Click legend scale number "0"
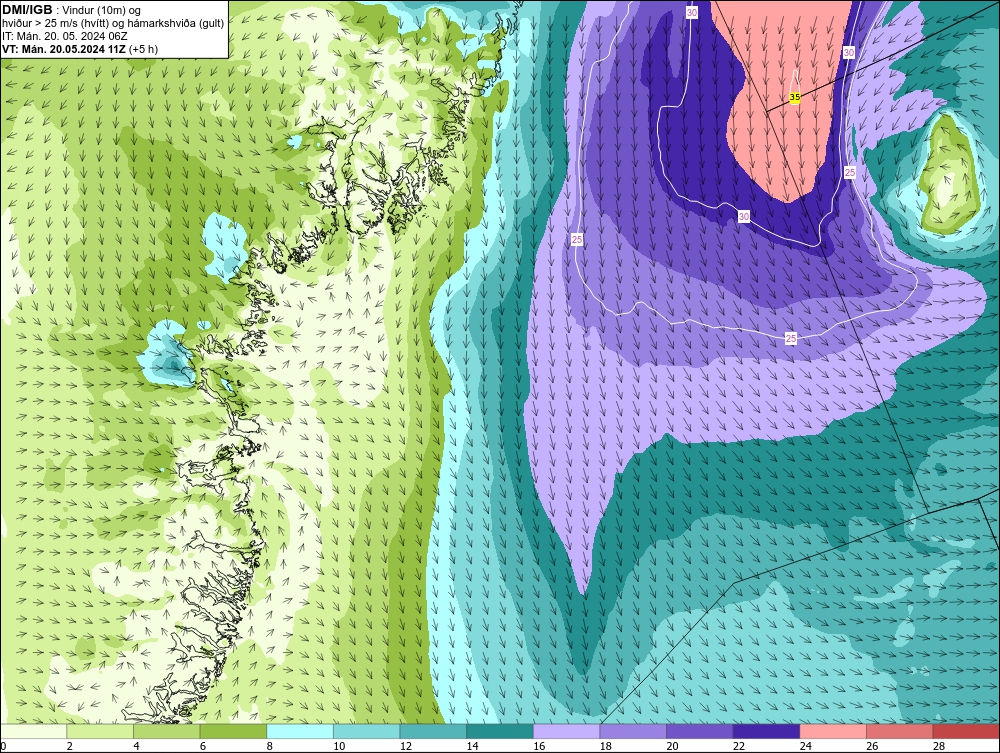 coord(3,746)
